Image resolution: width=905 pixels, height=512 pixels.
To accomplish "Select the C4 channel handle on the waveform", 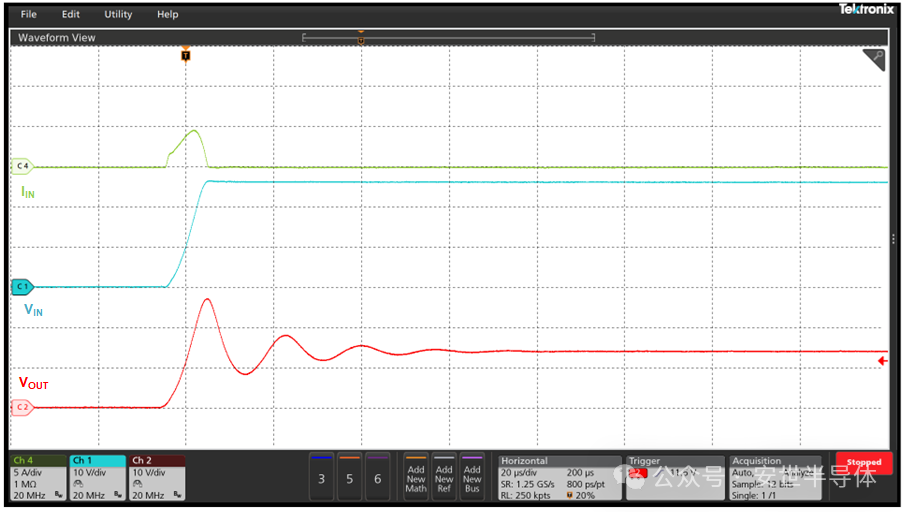I will pos(21,166).
